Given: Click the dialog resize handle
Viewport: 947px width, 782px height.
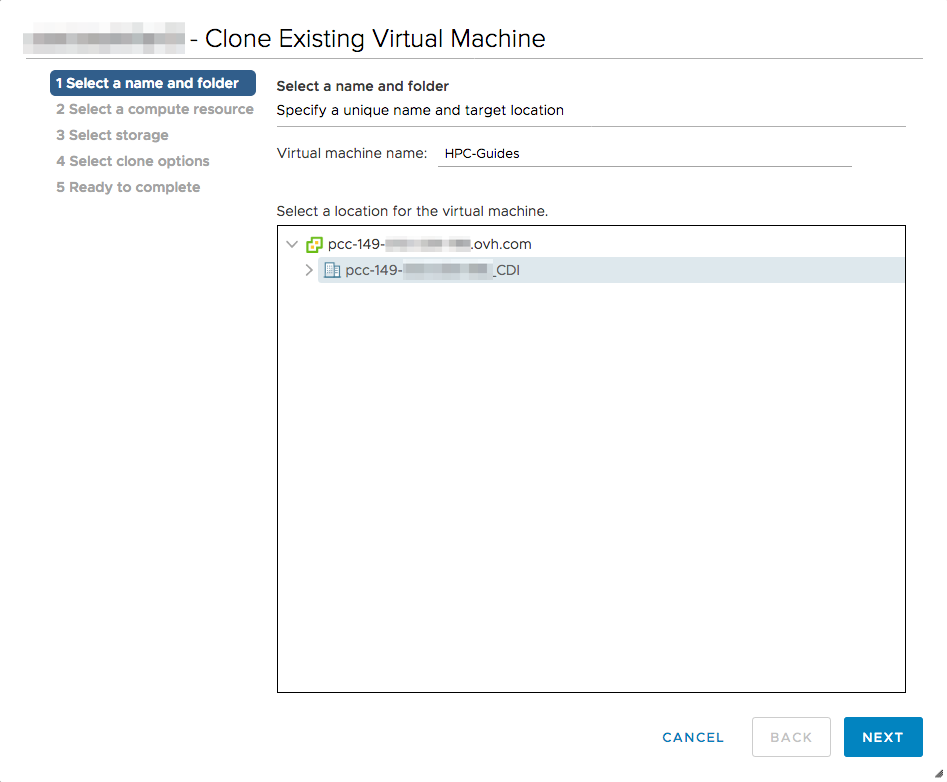Looking at the screenshot, I should 938,774.
